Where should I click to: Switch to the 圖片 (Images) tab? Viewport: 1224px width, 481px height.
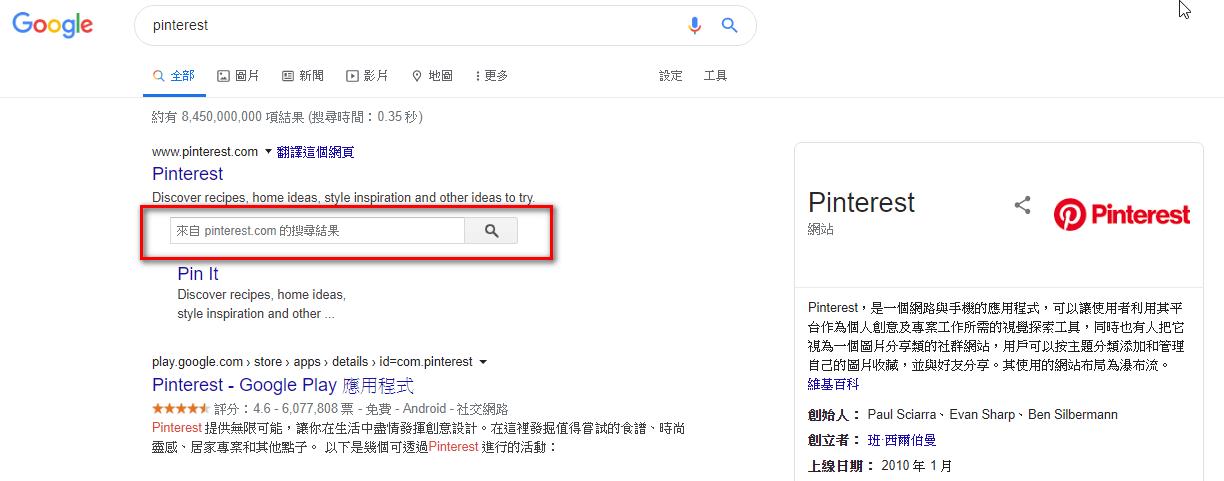[x=239, y=76]
